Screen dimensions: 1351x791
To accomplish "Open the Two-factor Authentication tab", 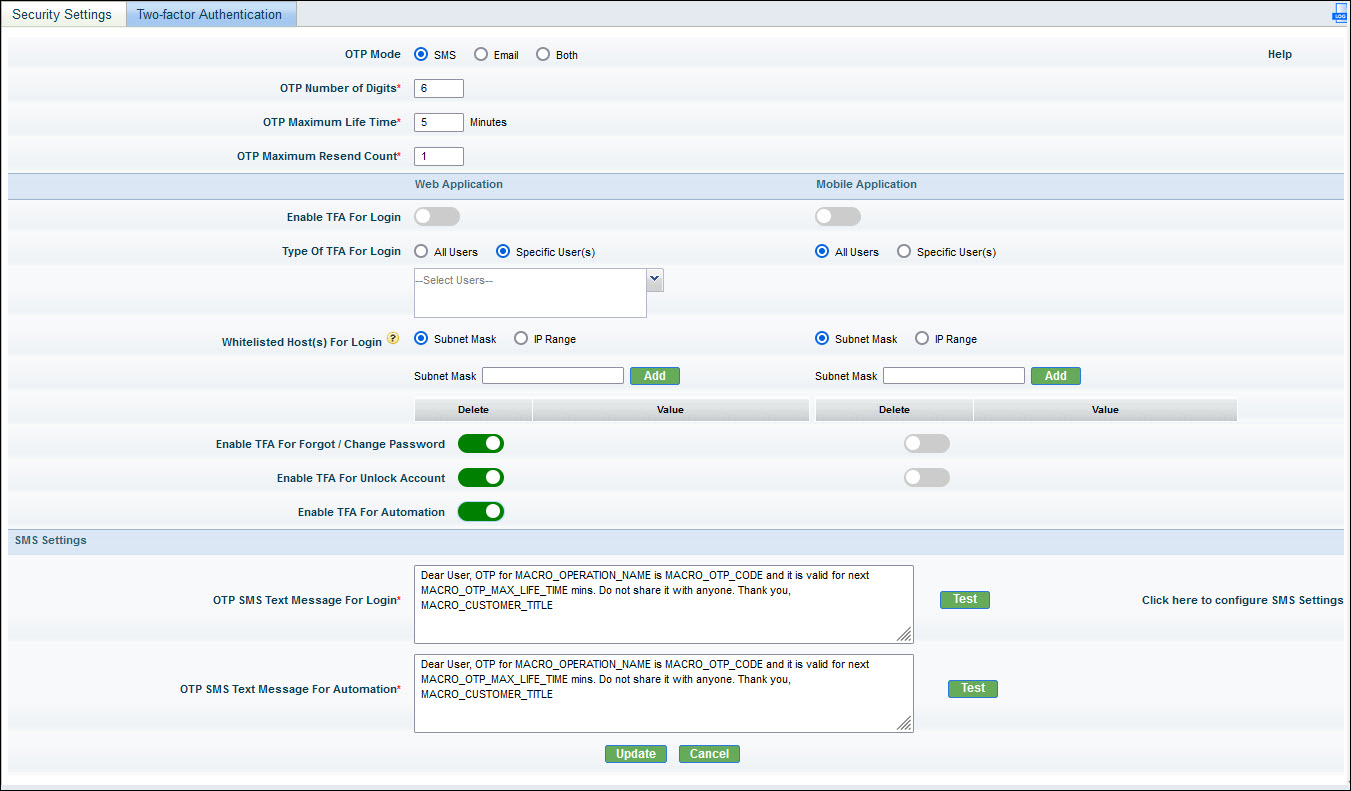I will (x=210, y=15).
